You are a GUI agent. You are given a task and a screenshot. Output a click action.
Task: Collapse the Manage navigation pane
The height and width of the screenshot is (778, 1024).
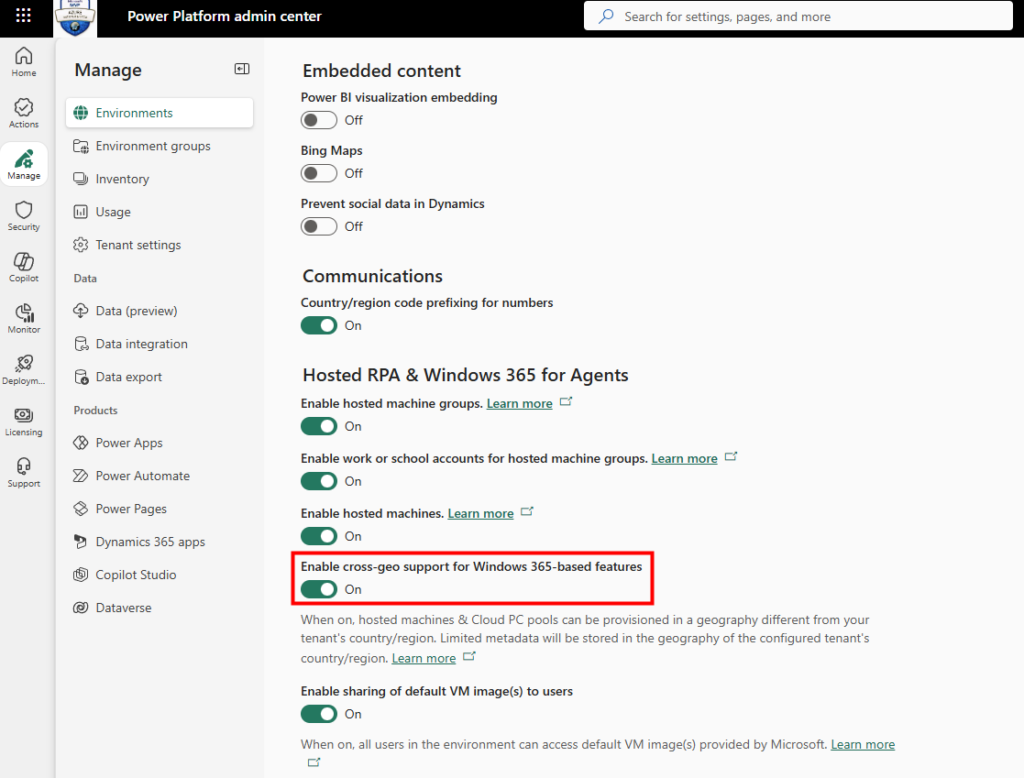(241, 69)
